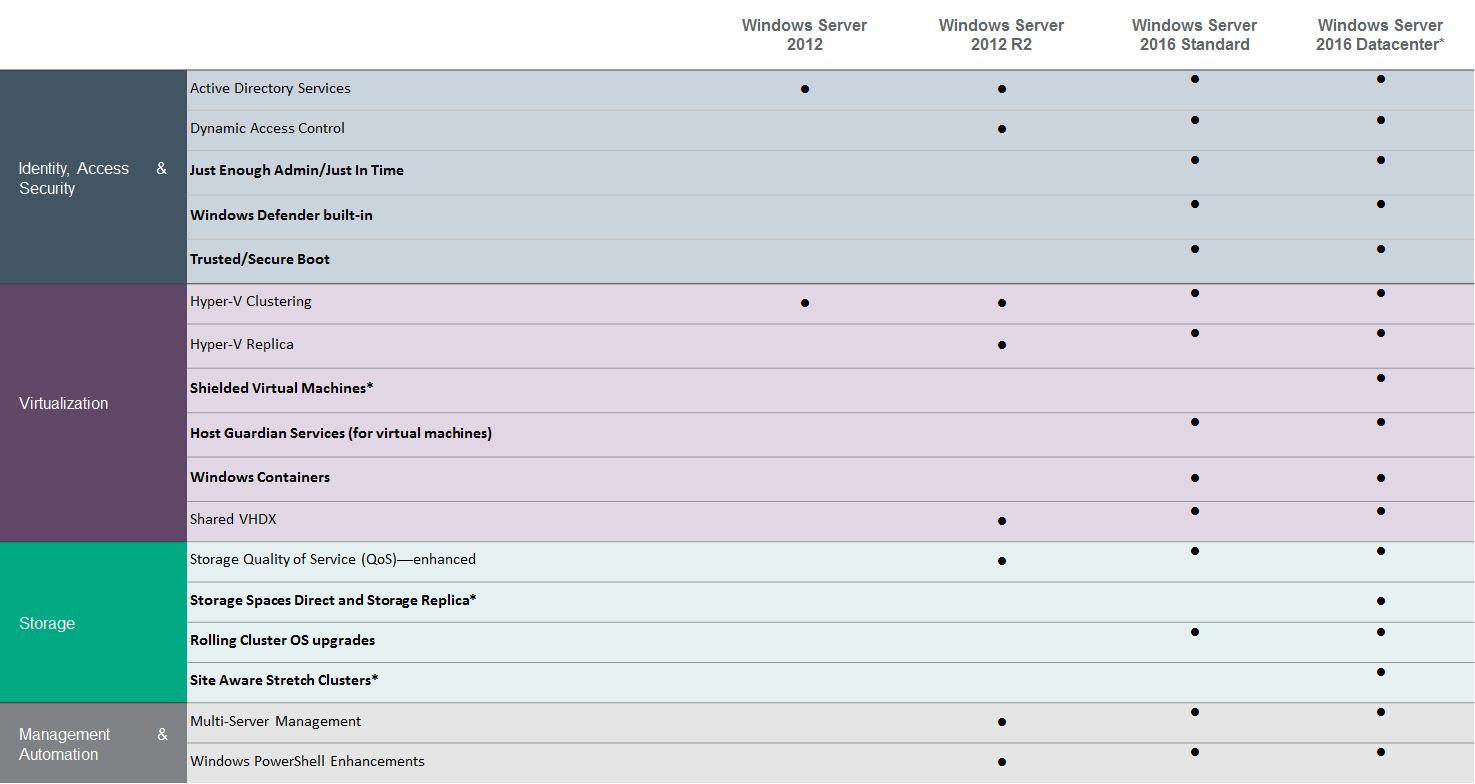
Task: Click the Site Aware Stretch Clusters dot under Datacenter
Action: (x=1380, y=672)
